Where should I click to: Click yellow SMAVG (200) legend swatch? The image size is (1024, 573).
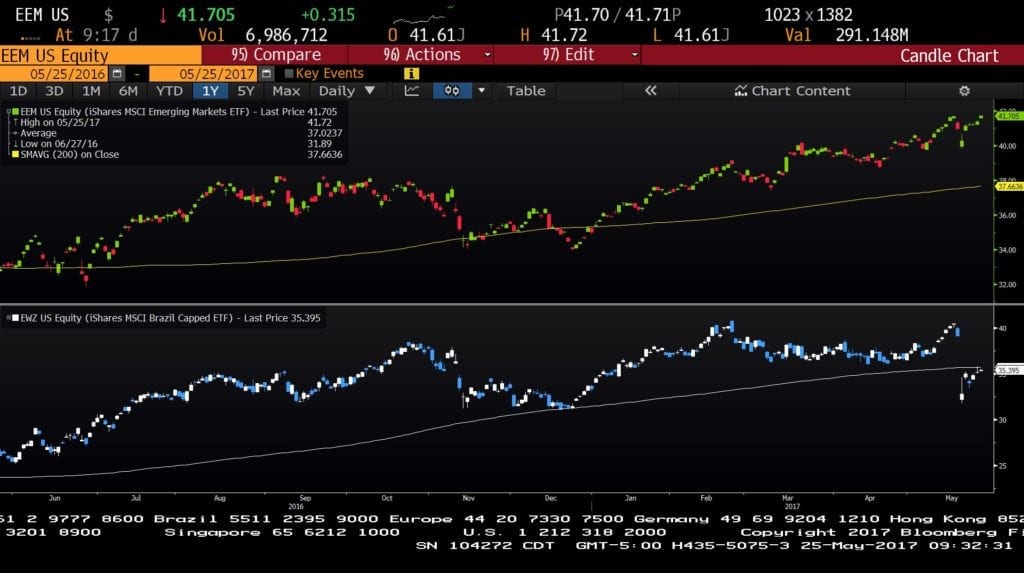(x=16, y=155)
